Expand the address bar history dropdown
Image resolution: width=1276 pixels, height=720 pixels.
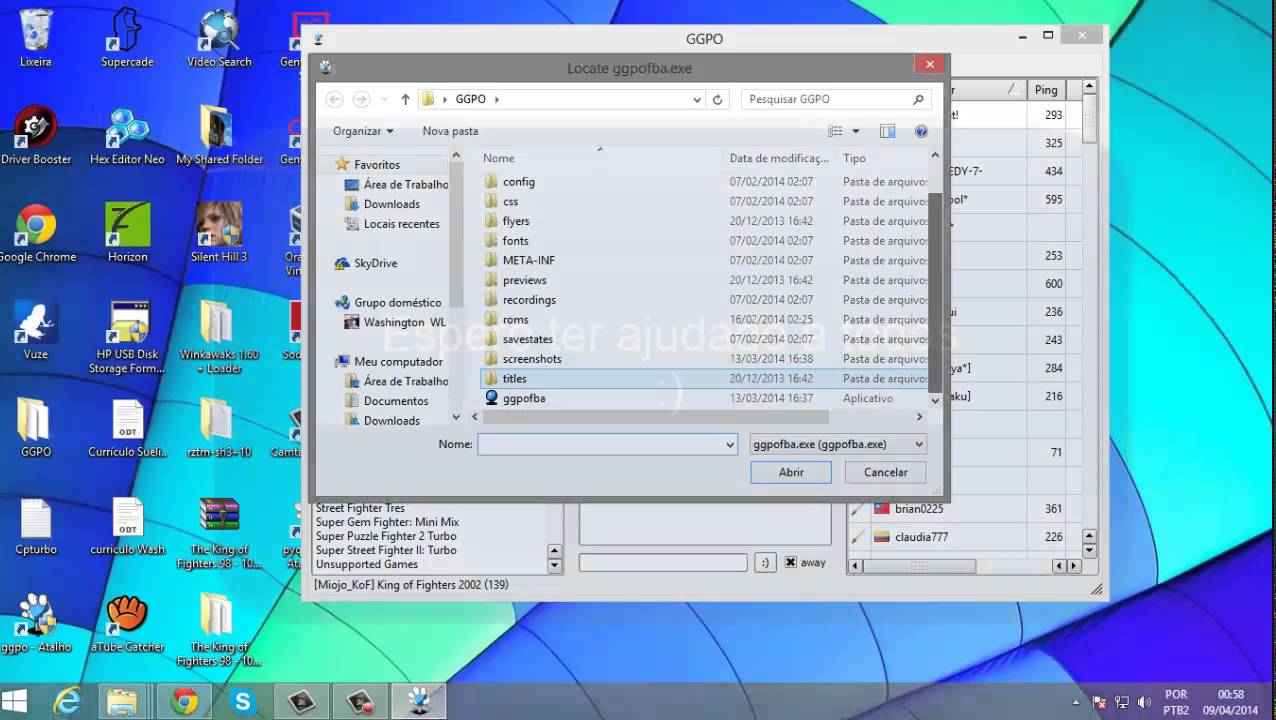(x=697, y=99)
